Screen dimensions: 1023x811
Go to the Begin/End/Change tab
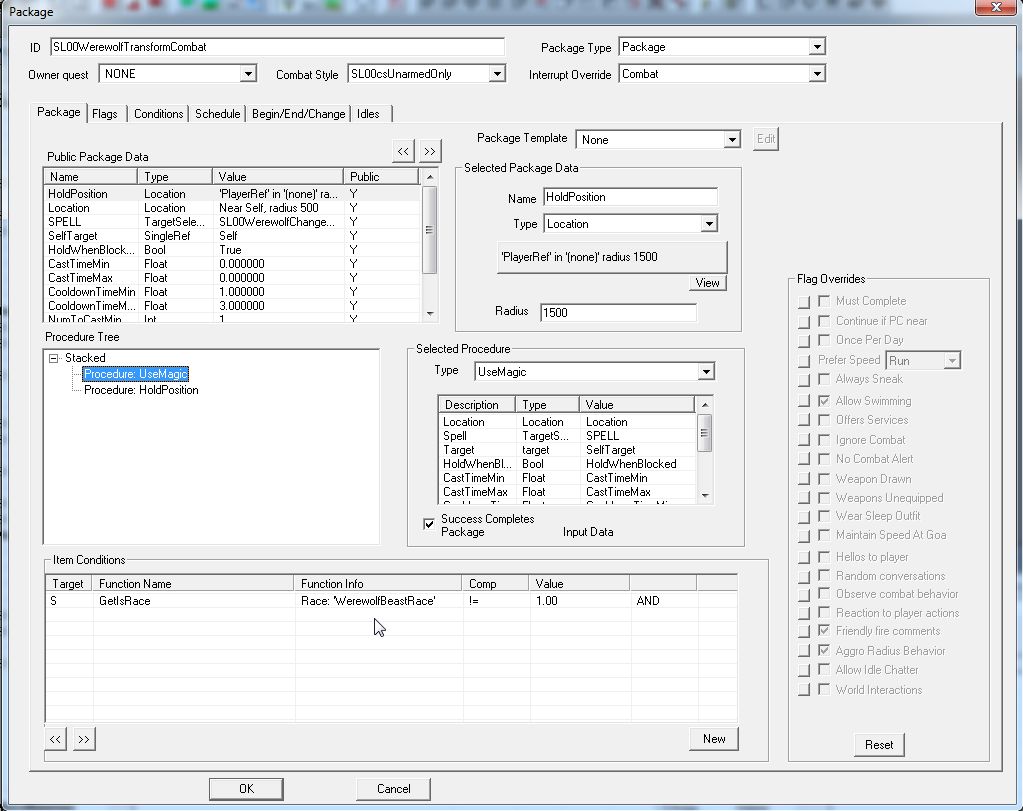pos(298,114)
